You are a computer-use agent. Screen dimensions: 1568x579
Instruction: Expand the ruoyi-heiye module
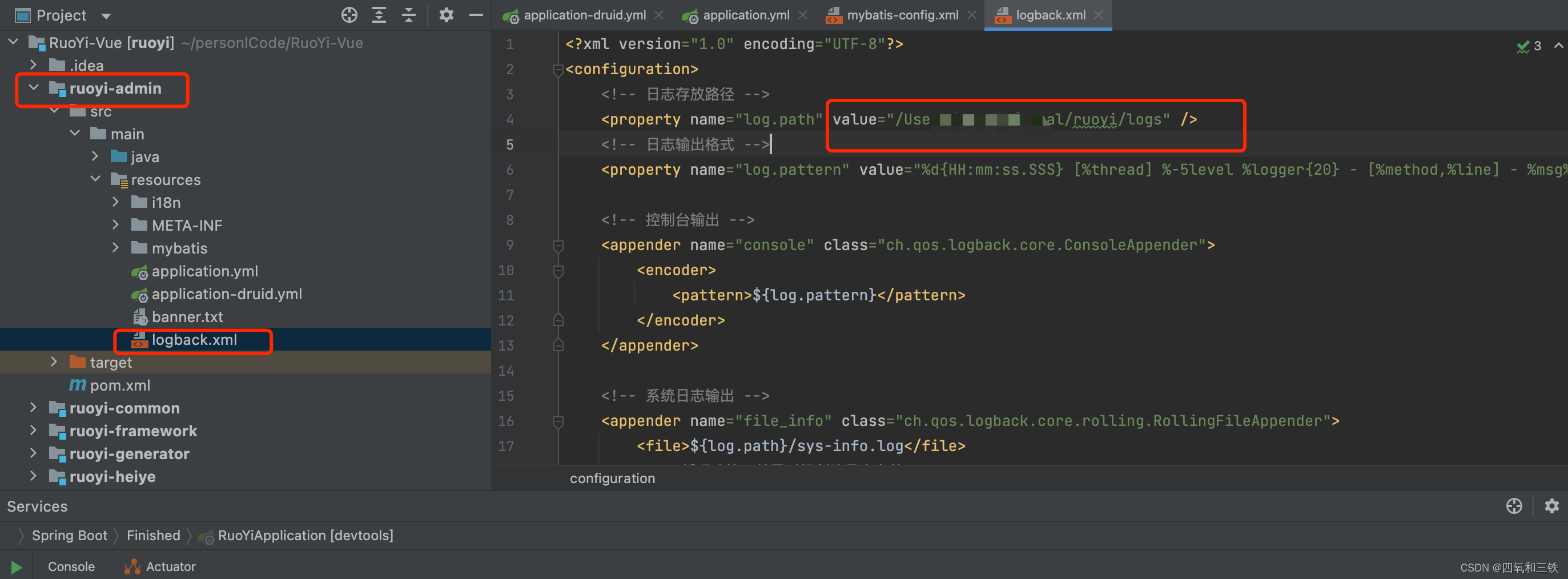[x=34, y=476]
